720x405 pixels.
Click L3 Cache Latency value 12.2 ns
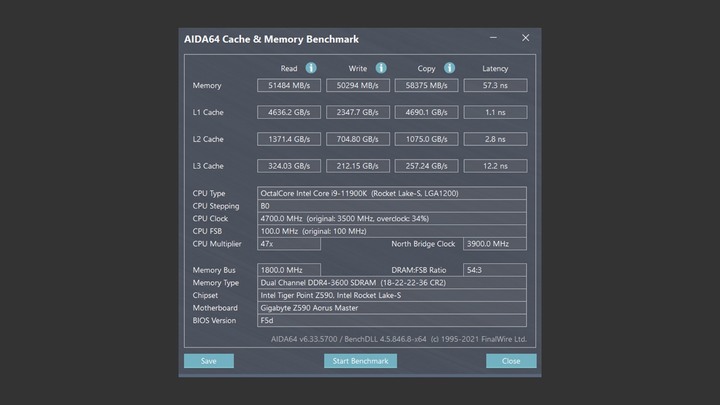495,166
